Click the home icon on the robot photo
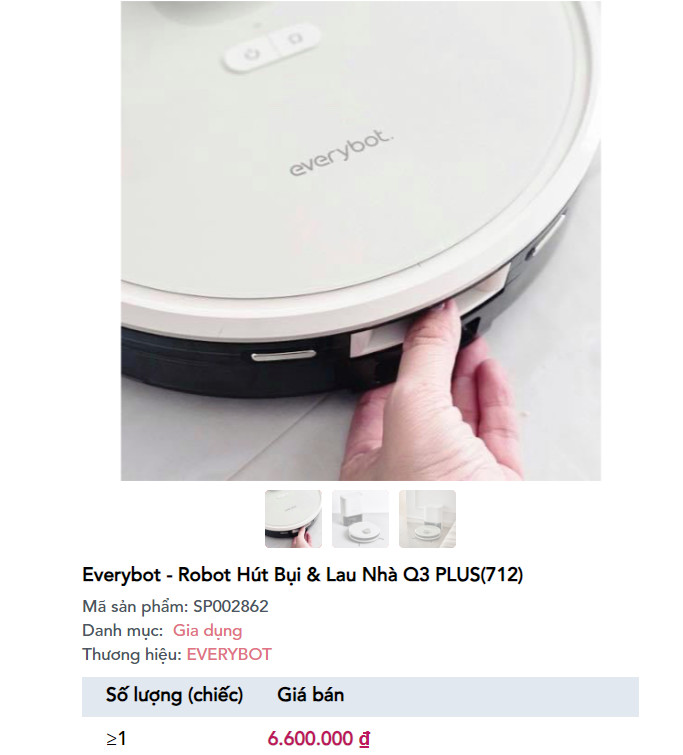The height and width of the screenshot is (755, 683). pos(294,39)
